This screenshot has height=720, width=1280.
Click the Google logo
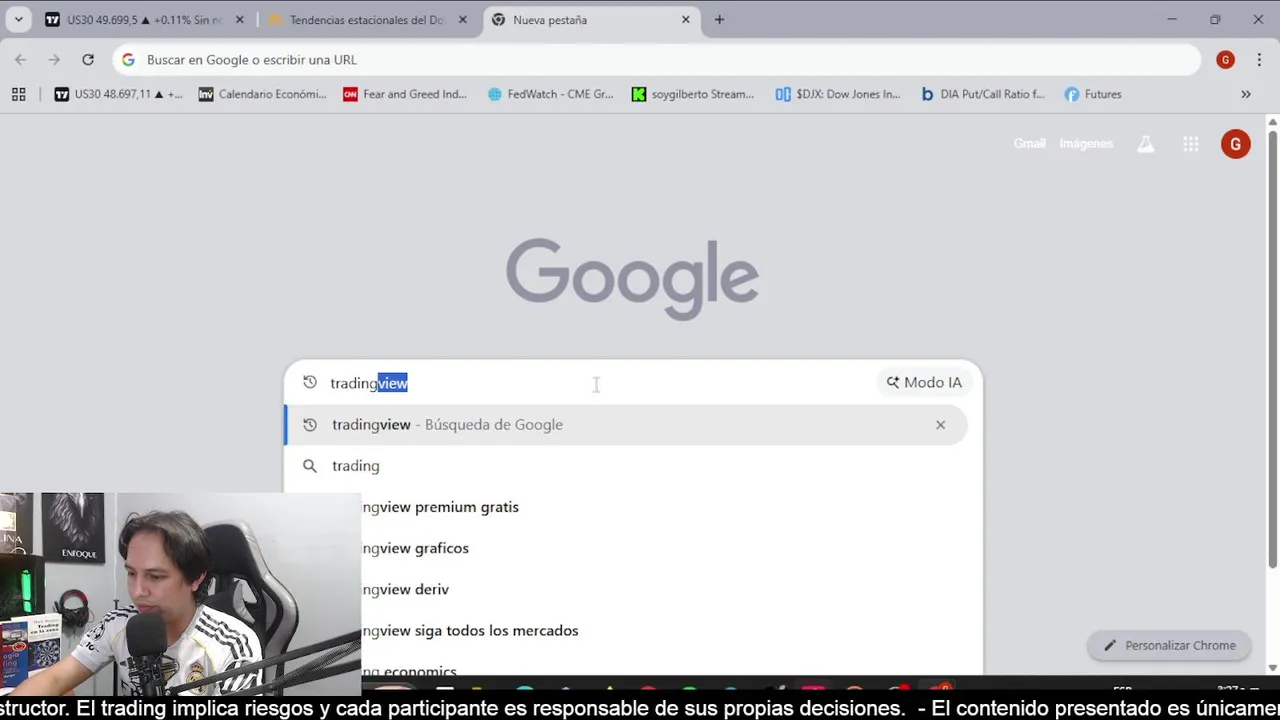632,279
